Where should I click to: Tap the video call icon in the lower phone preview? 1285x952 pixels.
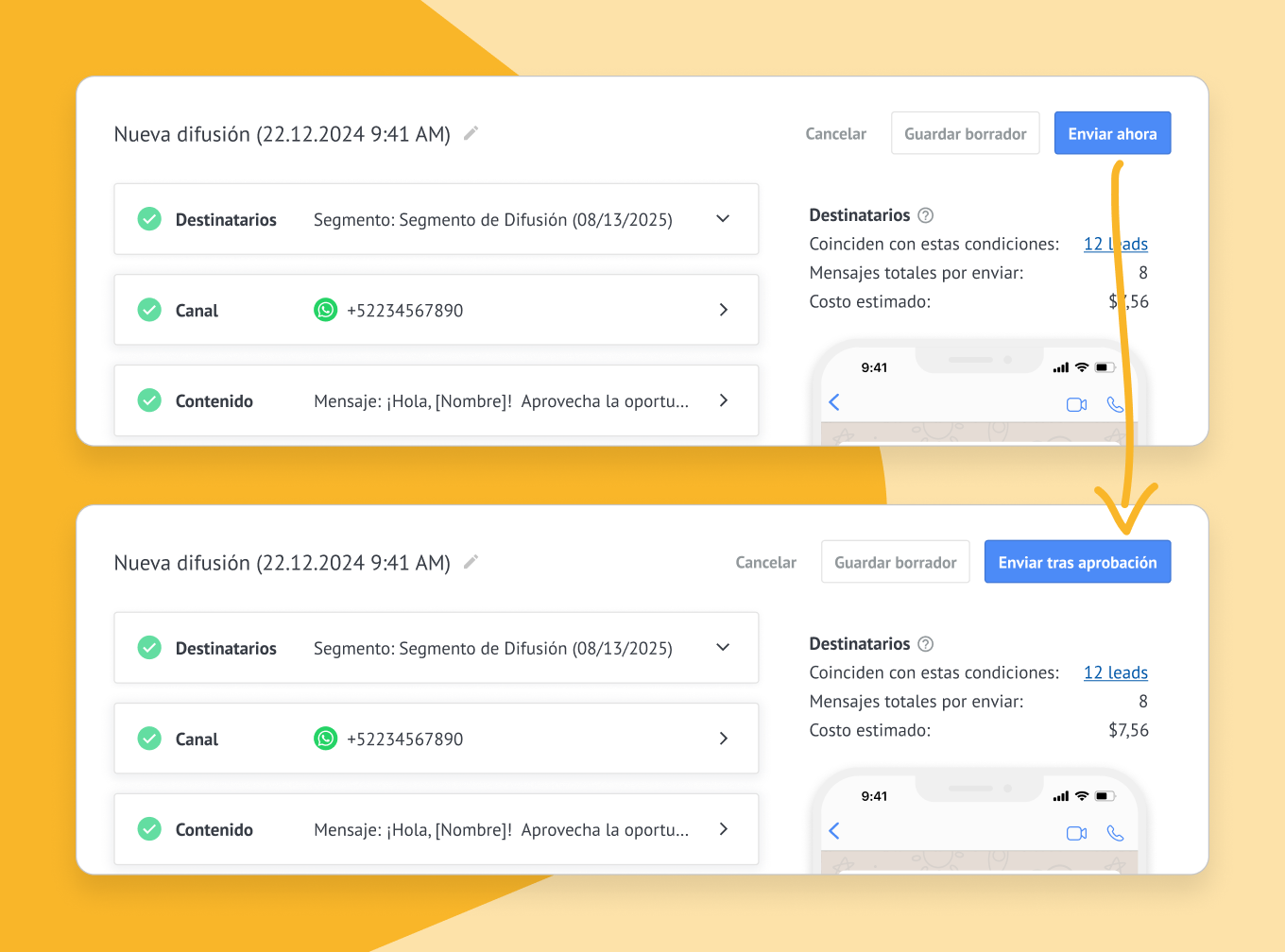1076,833
